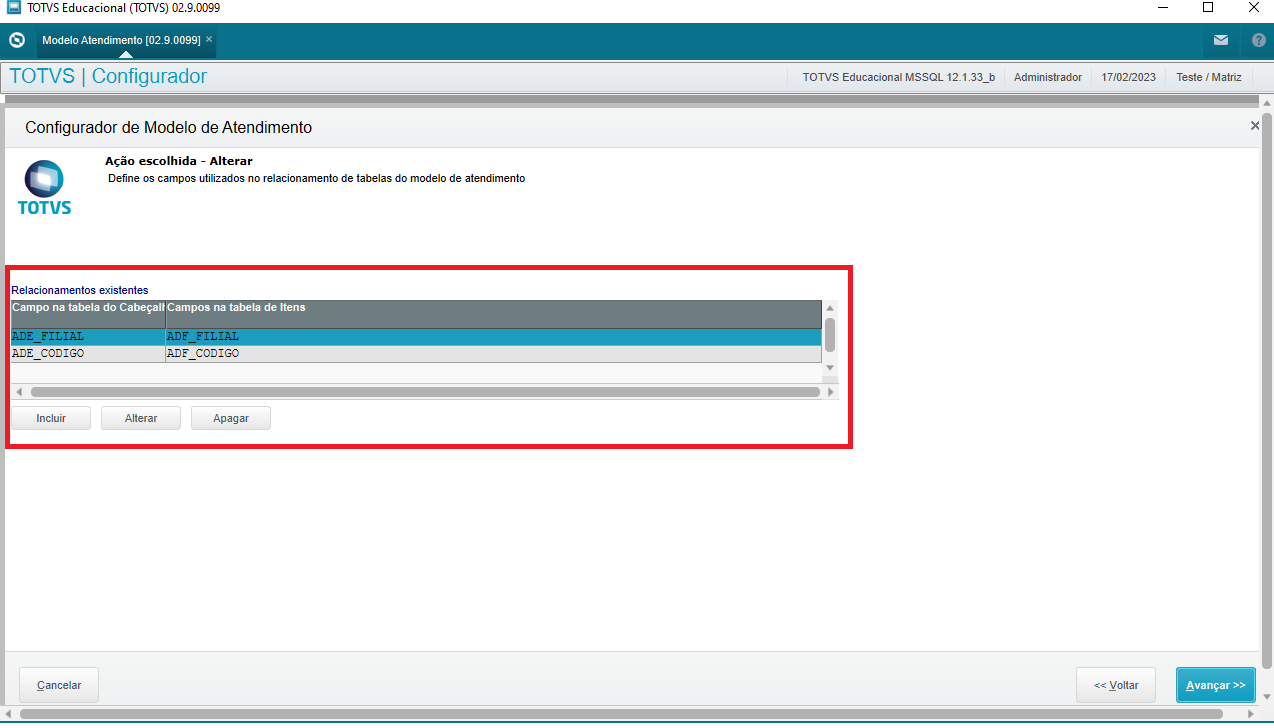The height and width of the screenshot is (728, 1274).
Task: Maximize the TOTVS Educacional window
Action: tap(1207, 8)
